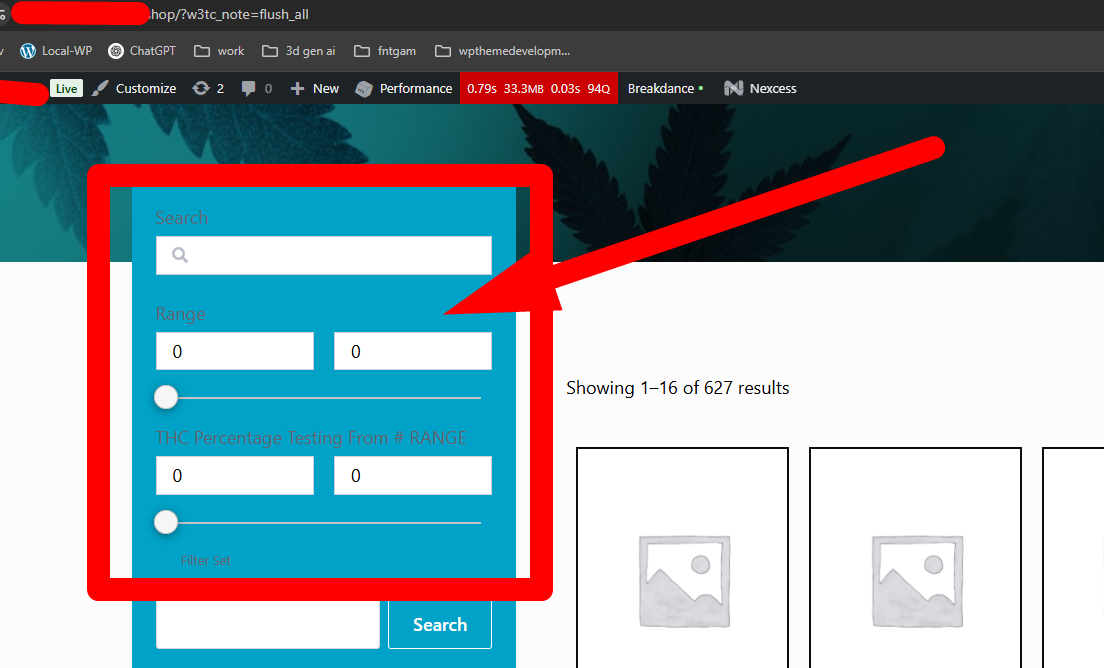Focus the Range minimum value field

234,351
